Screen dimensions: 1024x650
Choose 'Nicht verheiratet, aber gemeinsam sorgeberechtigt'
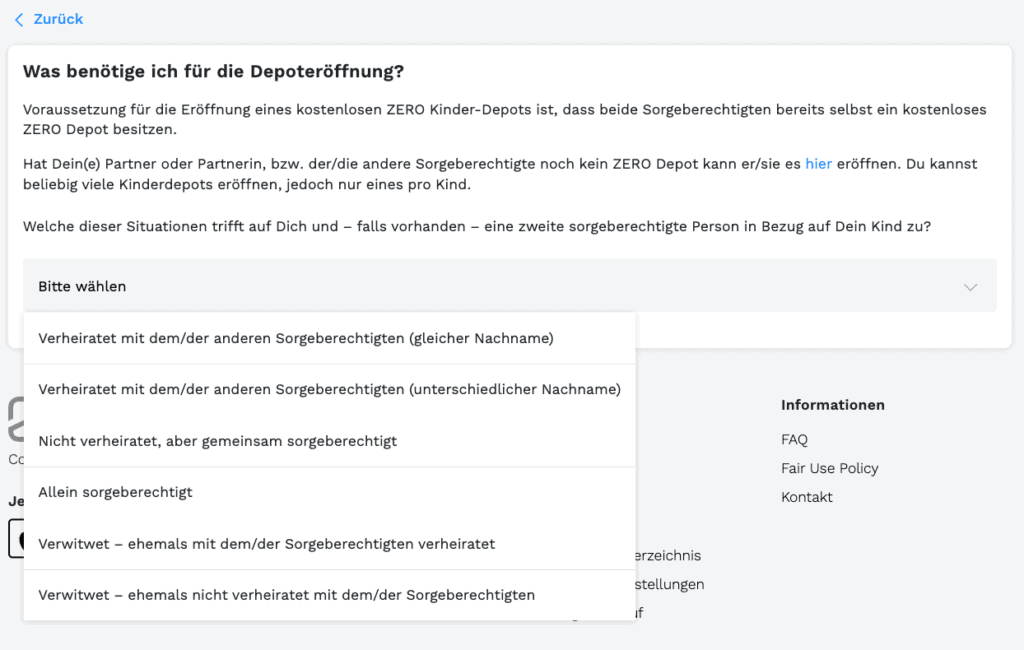329,441
